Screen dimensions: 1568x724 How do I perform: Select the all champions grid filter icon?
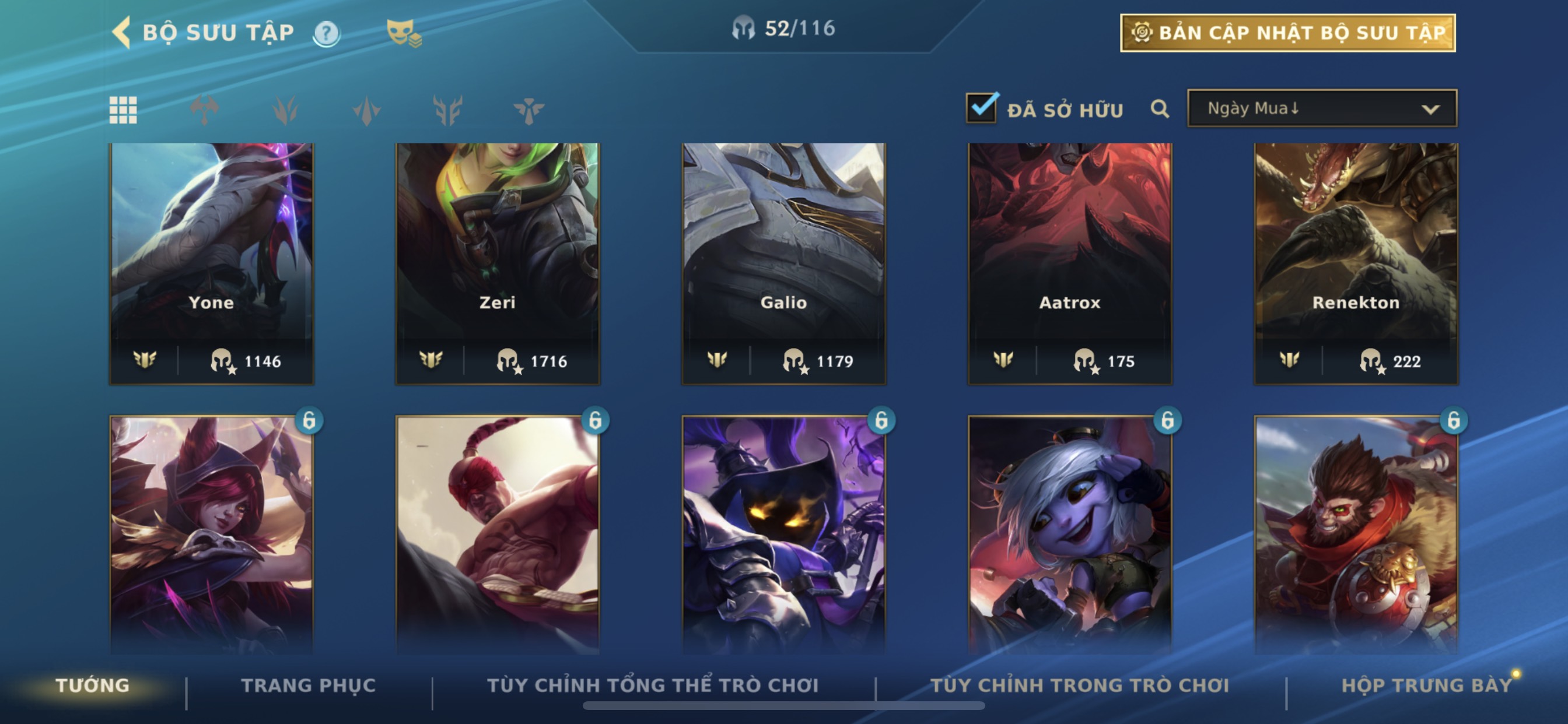123,110
